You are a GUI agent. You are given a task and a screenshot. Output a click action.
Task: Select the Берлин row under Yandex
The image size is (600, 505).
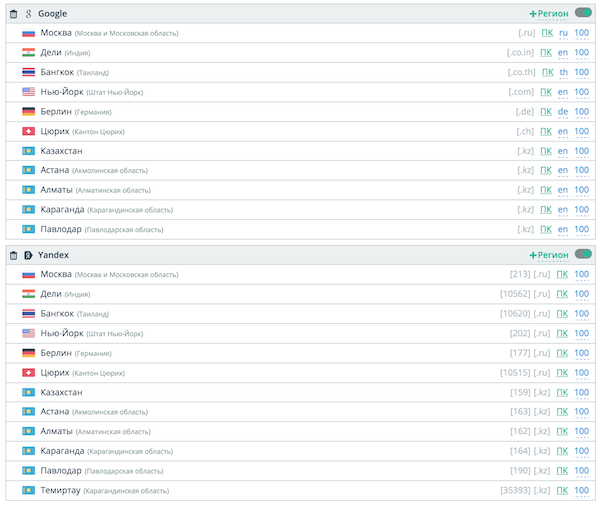point(300,353)
